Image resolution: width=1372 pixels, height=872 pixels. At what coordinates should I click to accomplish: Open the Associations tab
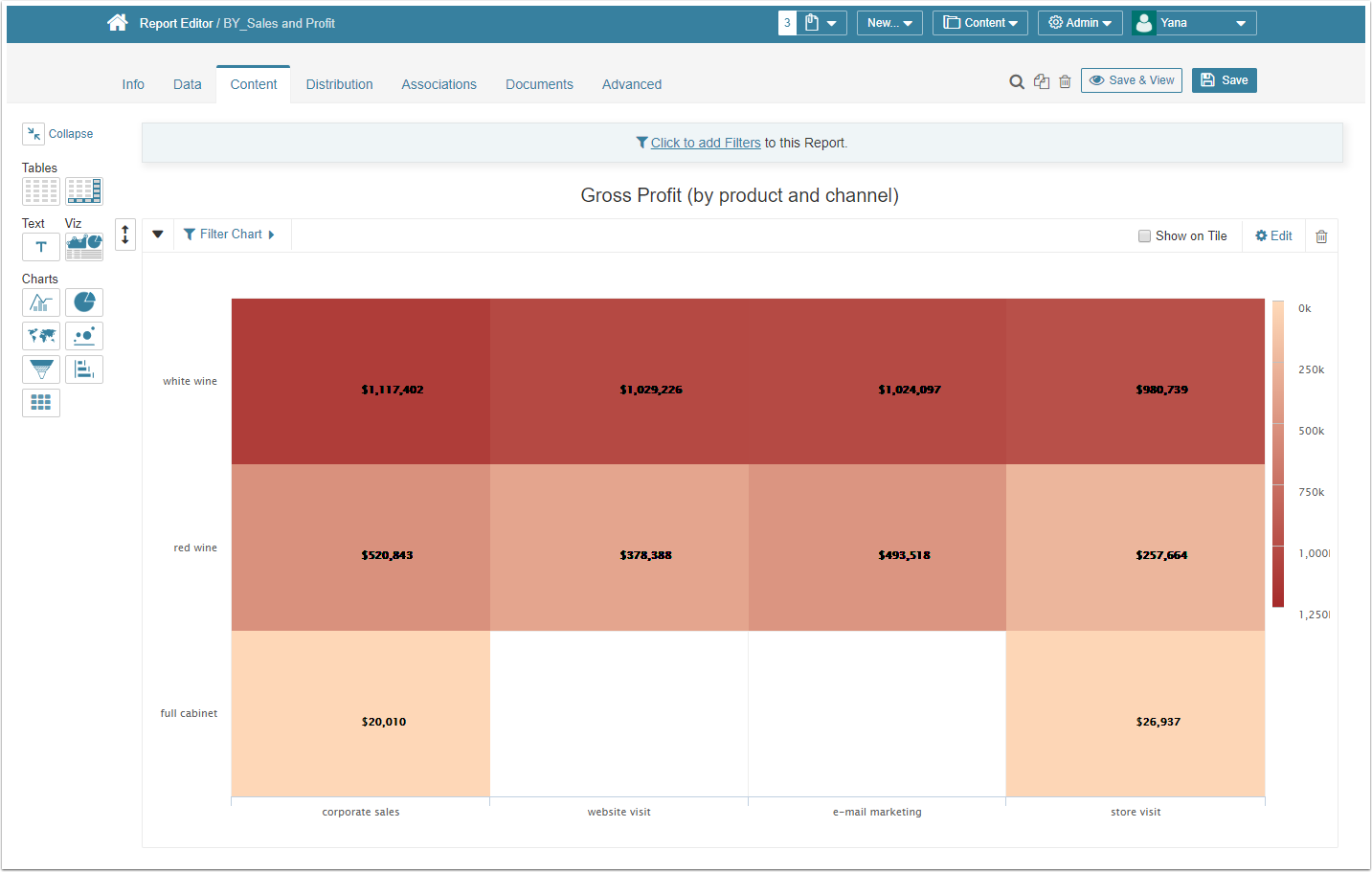tap(439, 84)
